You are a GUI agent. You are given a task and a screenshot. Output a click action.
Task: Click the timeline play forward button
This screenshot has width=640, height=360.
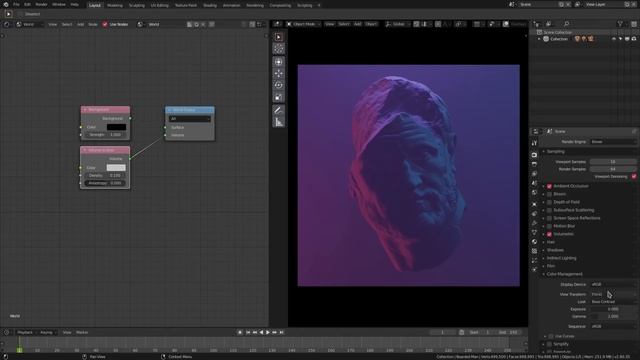268,332
